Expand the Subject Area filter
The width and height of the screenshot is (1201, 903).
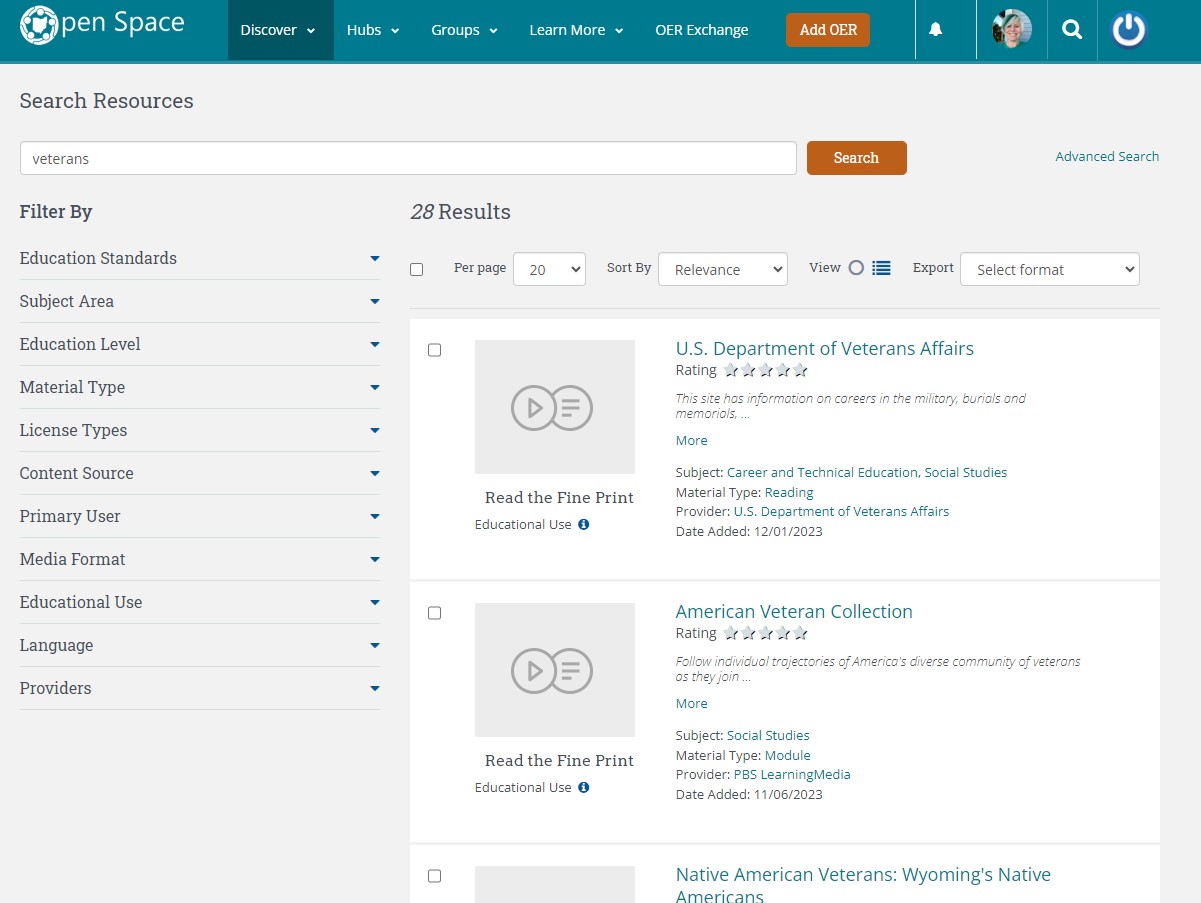pos(200,301)
